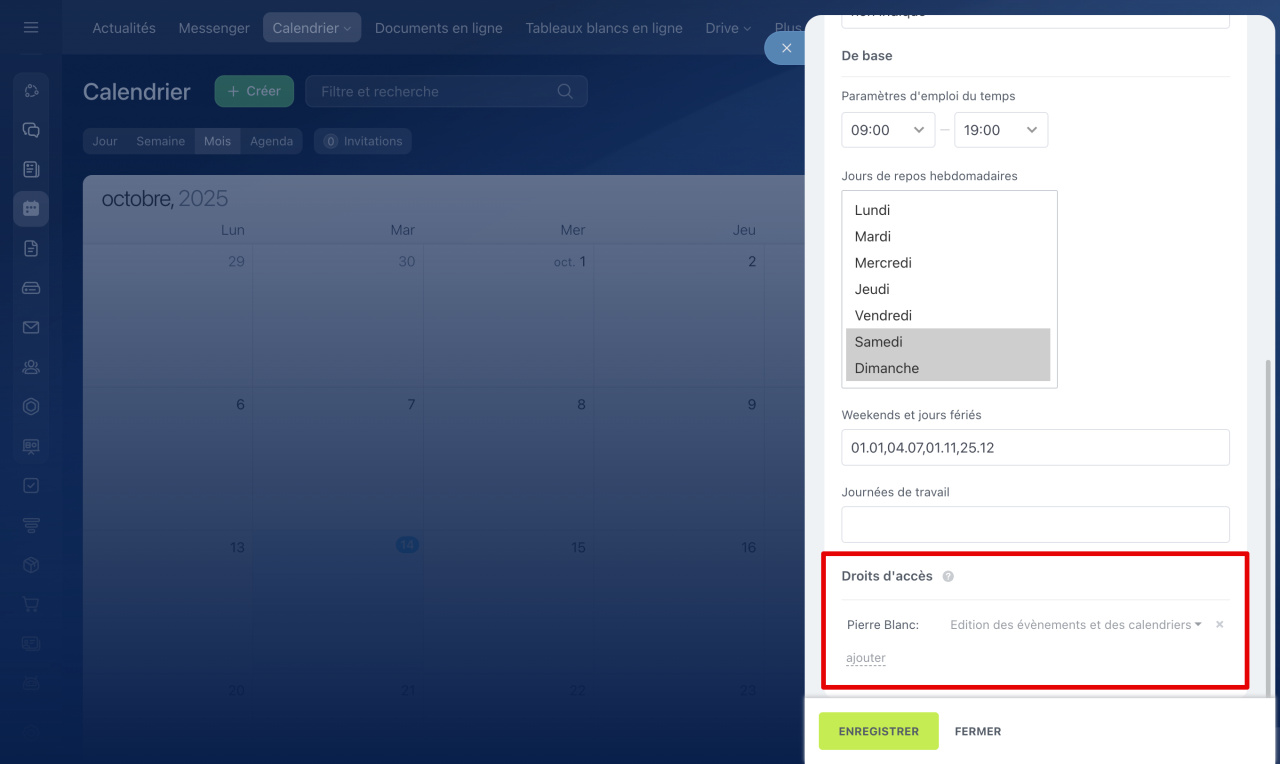Open the 19:00 end time dropdown

click(1001, 130)
